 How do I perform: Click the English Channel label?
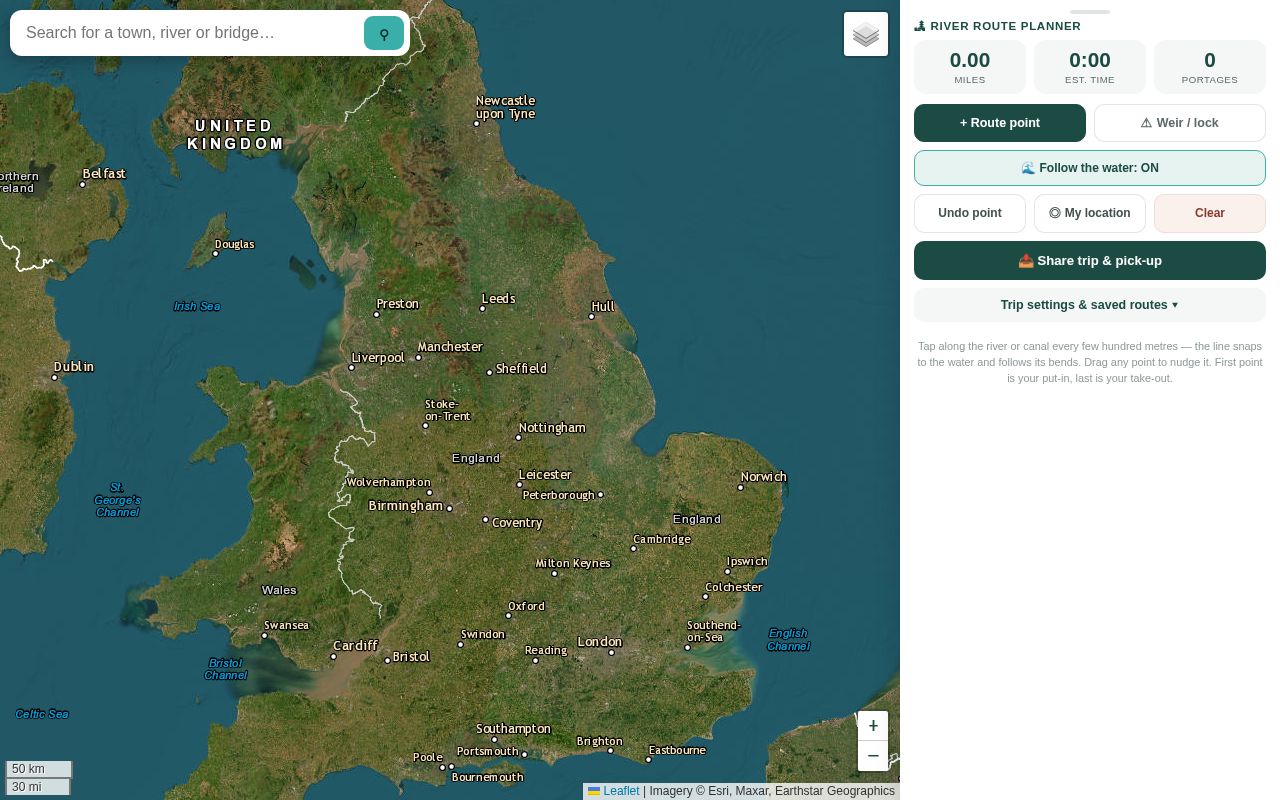coord(788,640)
